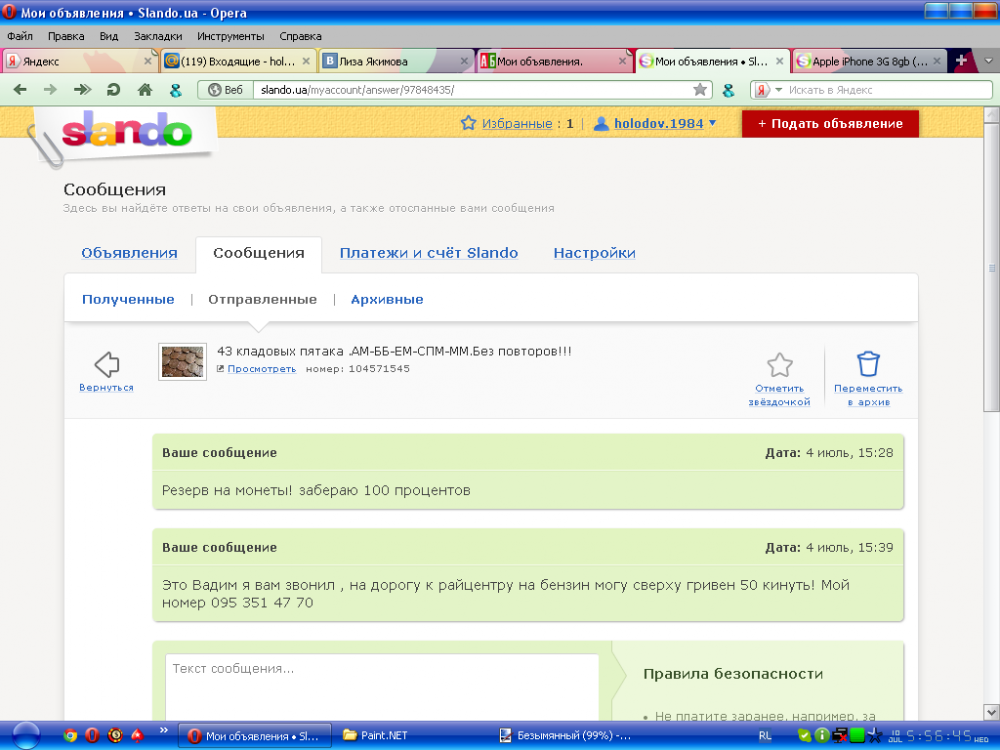Click the coin listing thumbnail image
Image resolution: width=1000 pixels, height=750 pixels.
182,361
